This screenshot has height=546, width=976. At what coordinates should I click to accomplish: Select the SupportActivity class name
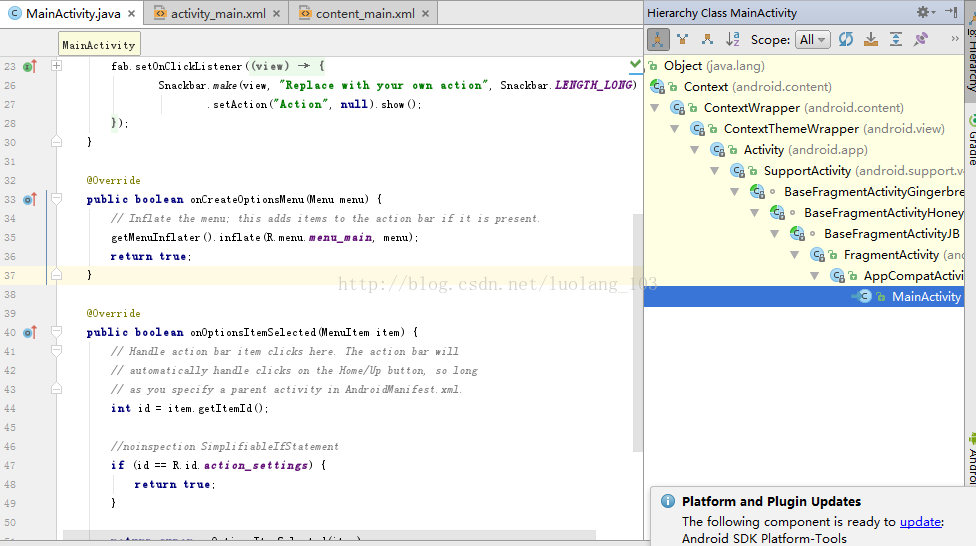click(807, 171)
